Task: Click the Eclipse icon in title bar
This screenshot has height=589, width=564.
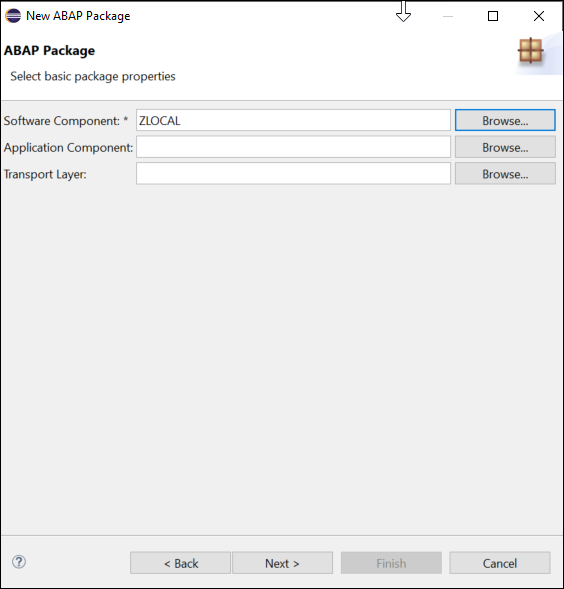Action: tap(13, 16)
